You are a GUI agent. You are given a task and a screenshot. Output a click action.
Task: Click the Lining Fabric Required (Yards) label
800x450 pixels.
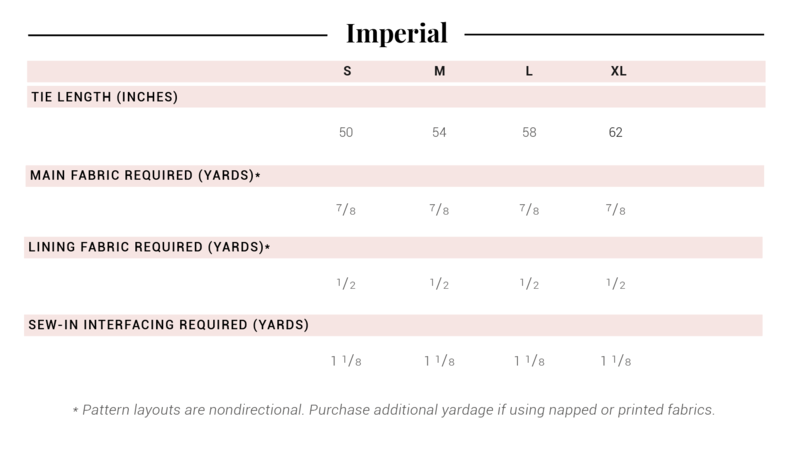[x=150, y=247]
